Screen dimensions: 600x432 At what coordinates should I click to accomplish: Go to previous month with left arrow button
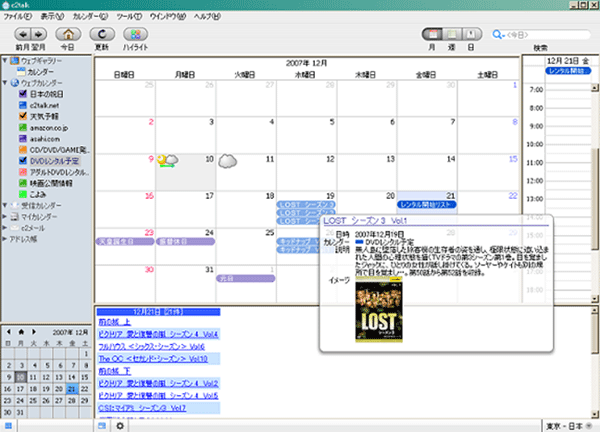tap(21, 35)
